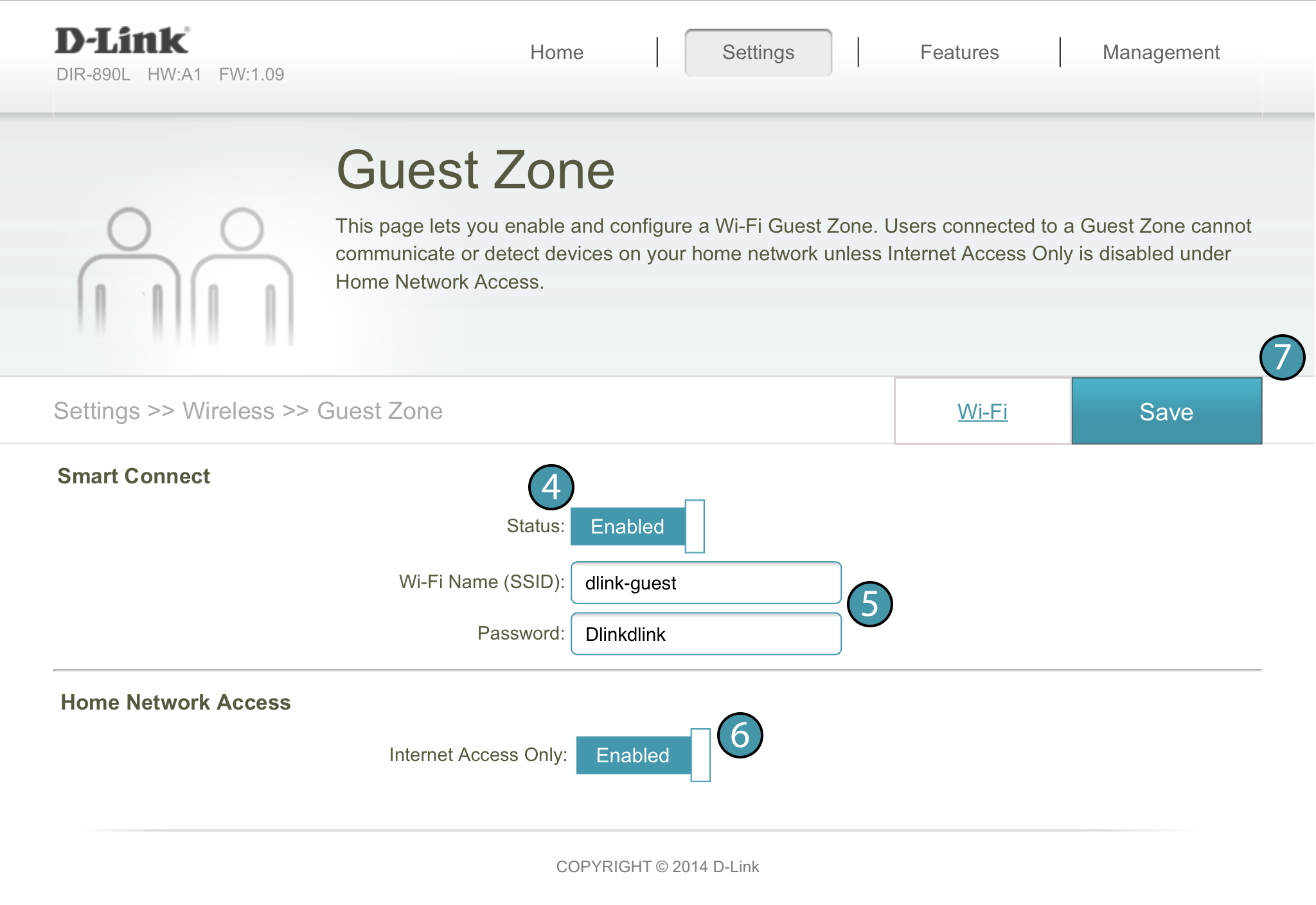Click callout marker number 4
The image size is (1316, 905).
click(551, 487)
